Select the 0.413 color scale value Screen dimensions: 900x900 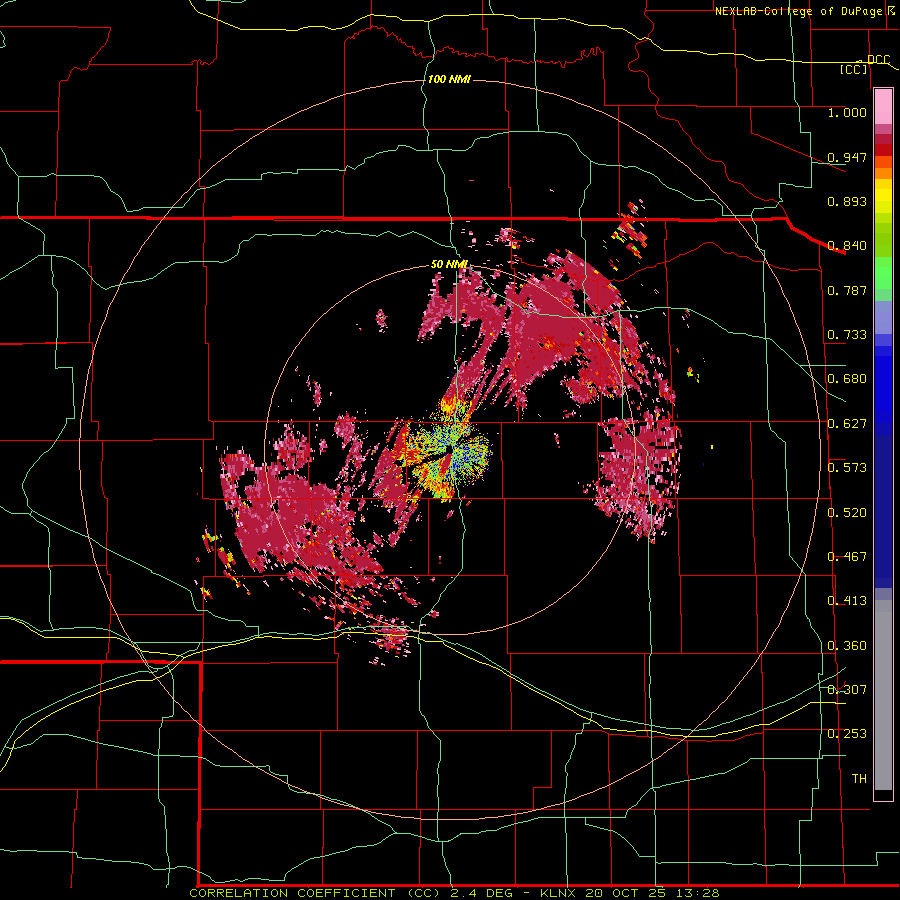[x=847, y=600]
